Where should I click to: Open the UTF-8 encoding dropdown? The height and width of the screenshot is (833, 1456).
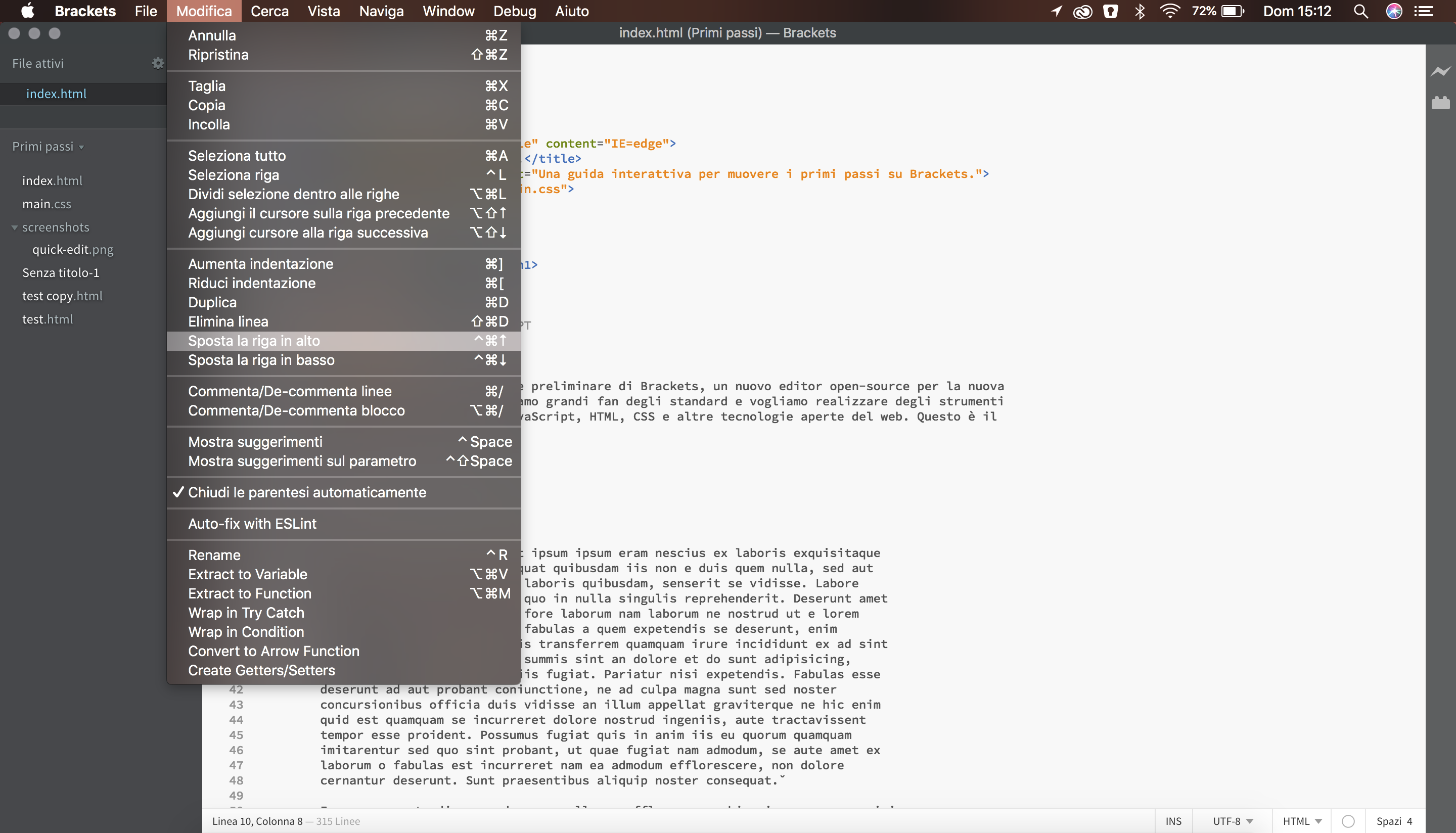point(1233,821)
